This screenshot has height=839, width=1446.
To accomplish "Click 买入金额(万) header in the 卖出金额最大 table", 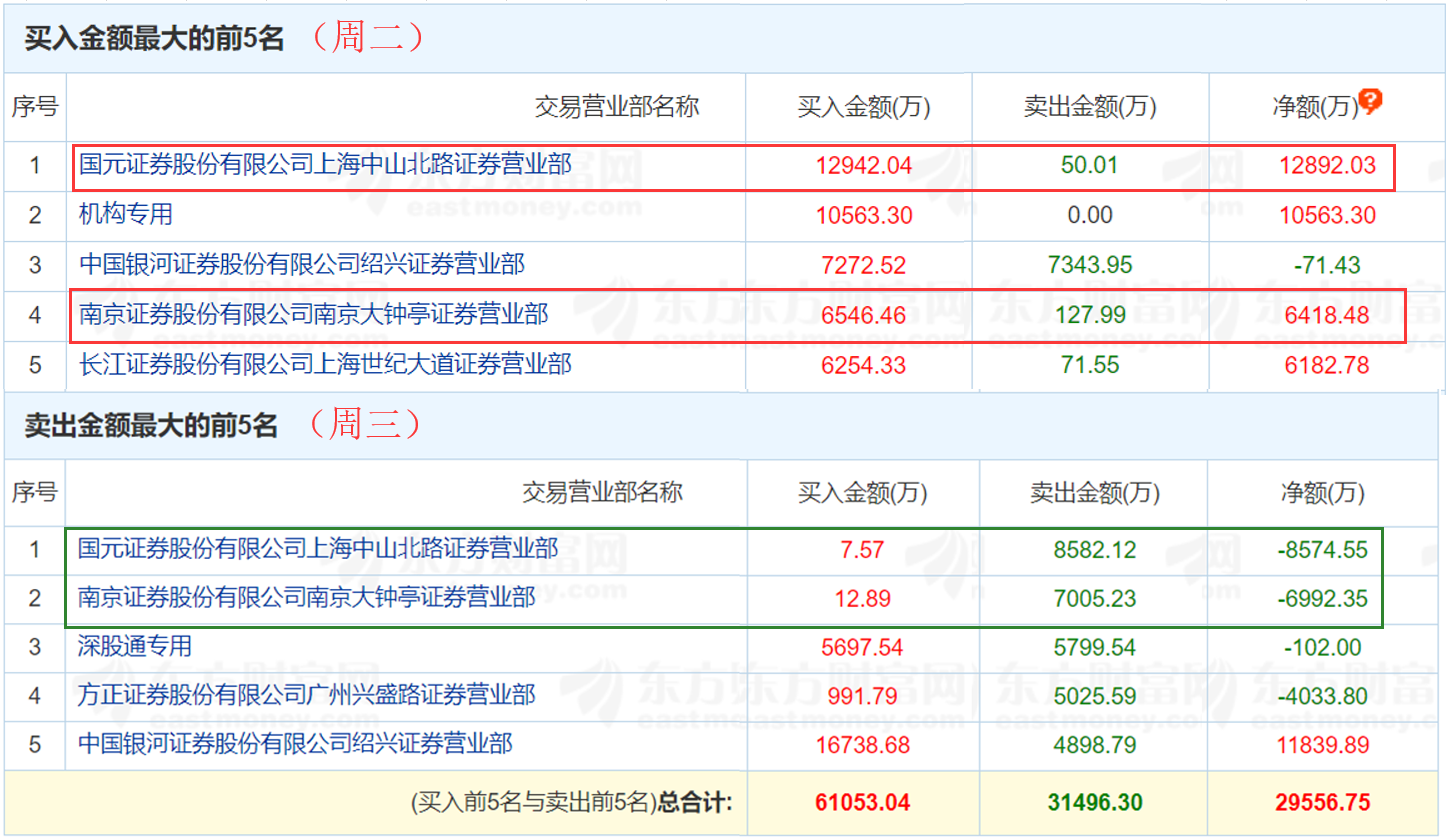I will pos(863,492).
